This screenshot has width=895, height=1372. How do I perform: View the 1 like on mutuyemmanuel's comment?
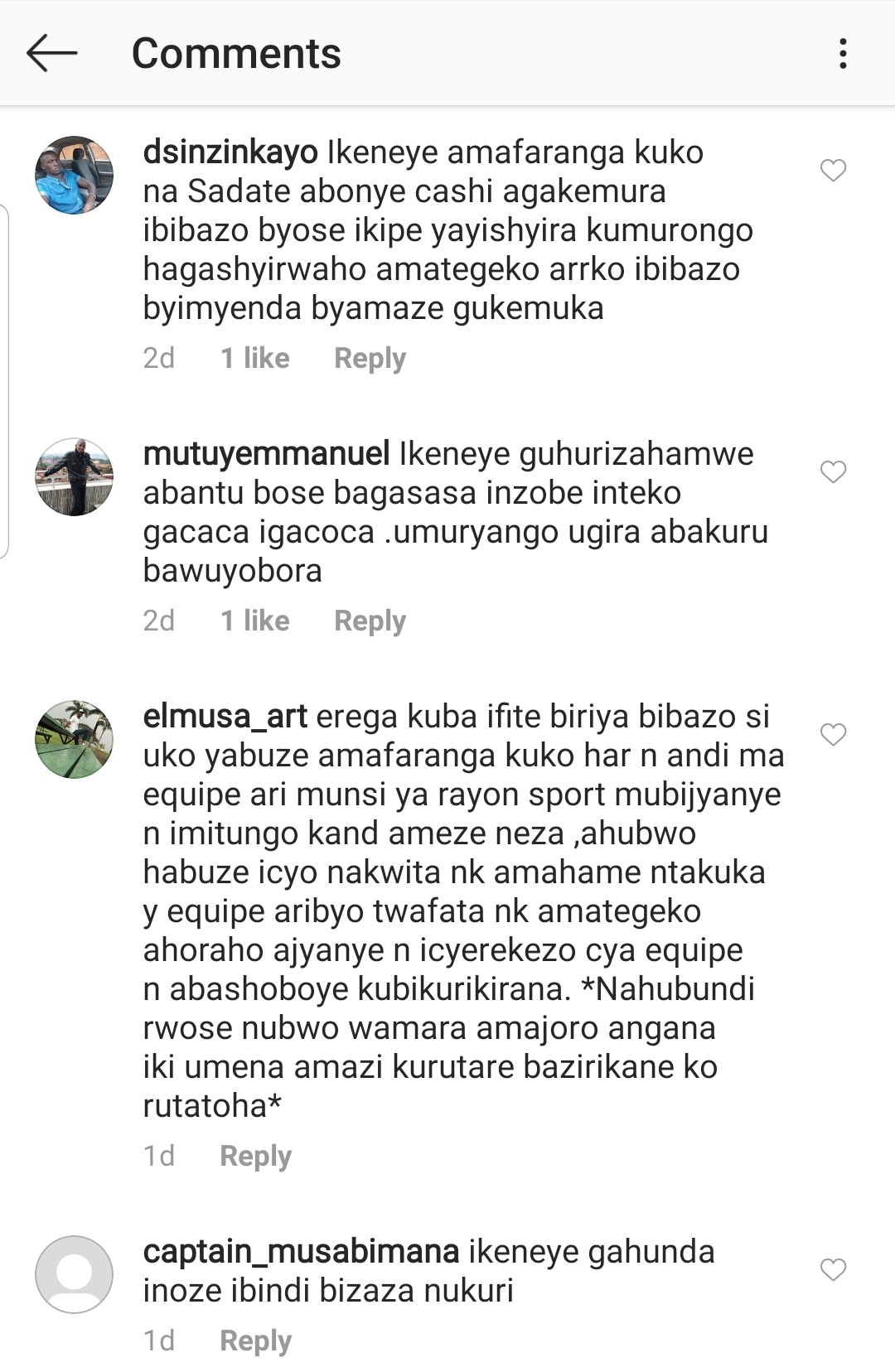255,621
